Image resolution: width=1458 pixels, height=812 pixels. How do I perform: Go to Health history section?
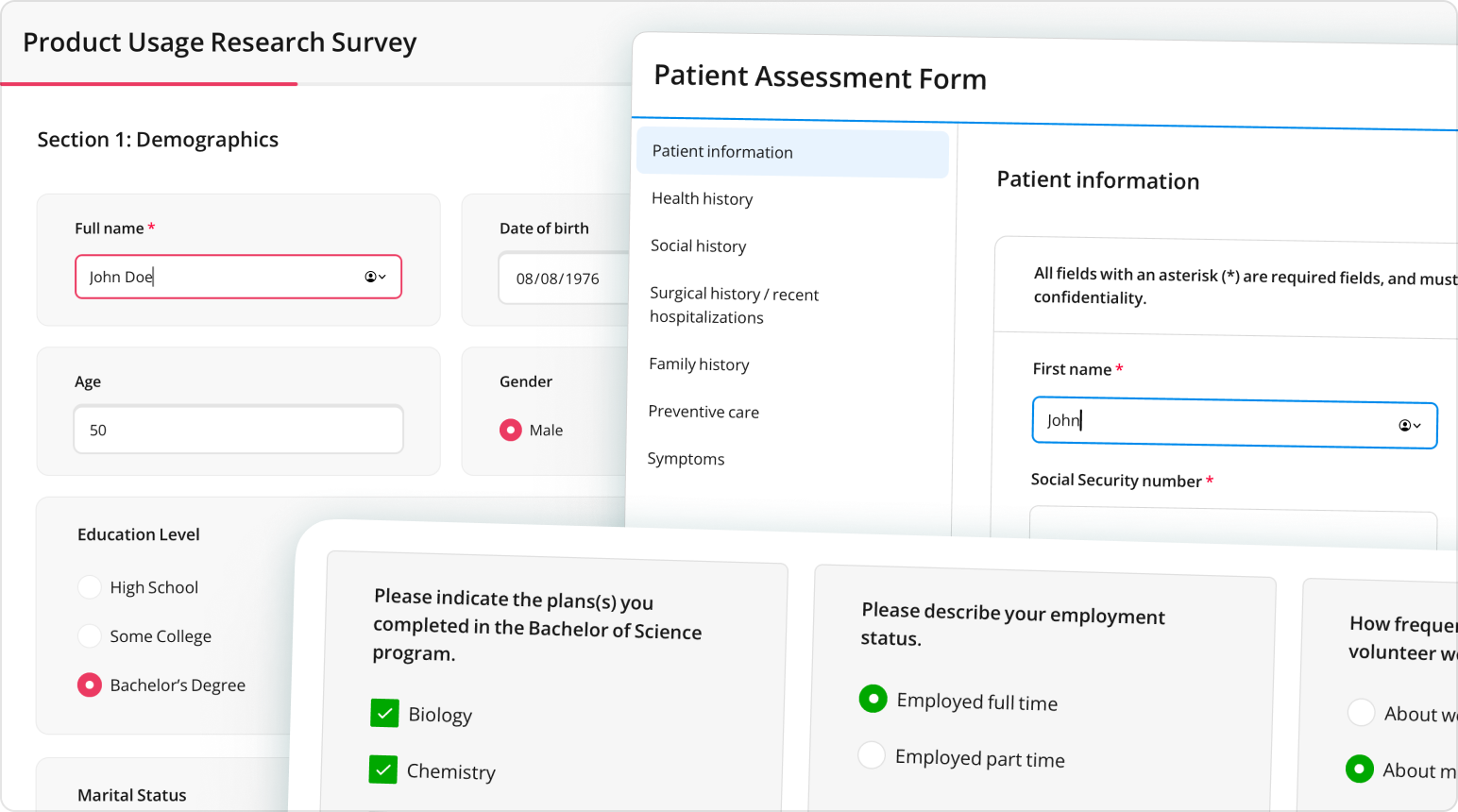click(x=702, y=199)
